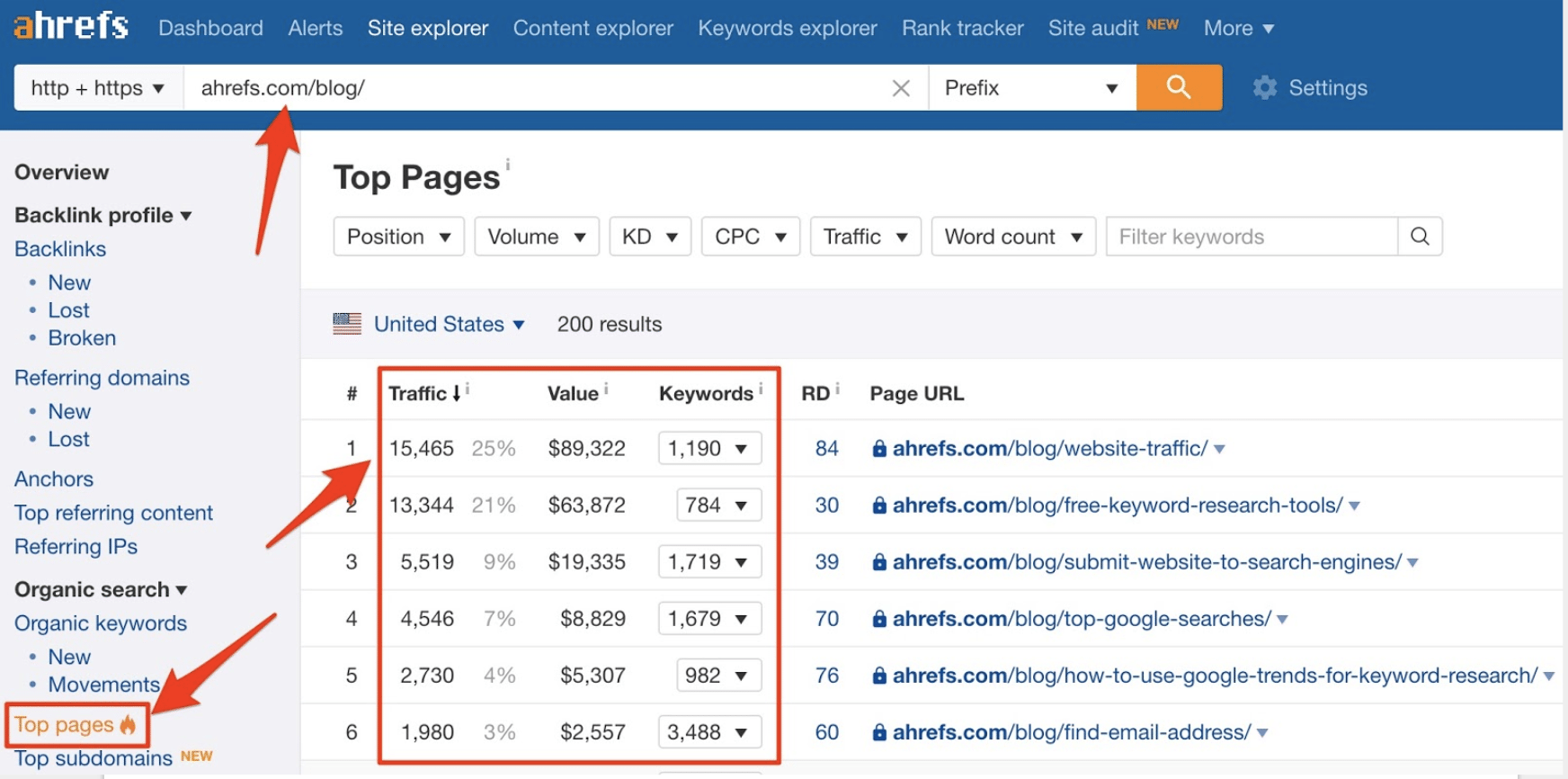1568x779 pixels.
Task: Open the Traffic filter dropdown
Action: pos(866,236)
